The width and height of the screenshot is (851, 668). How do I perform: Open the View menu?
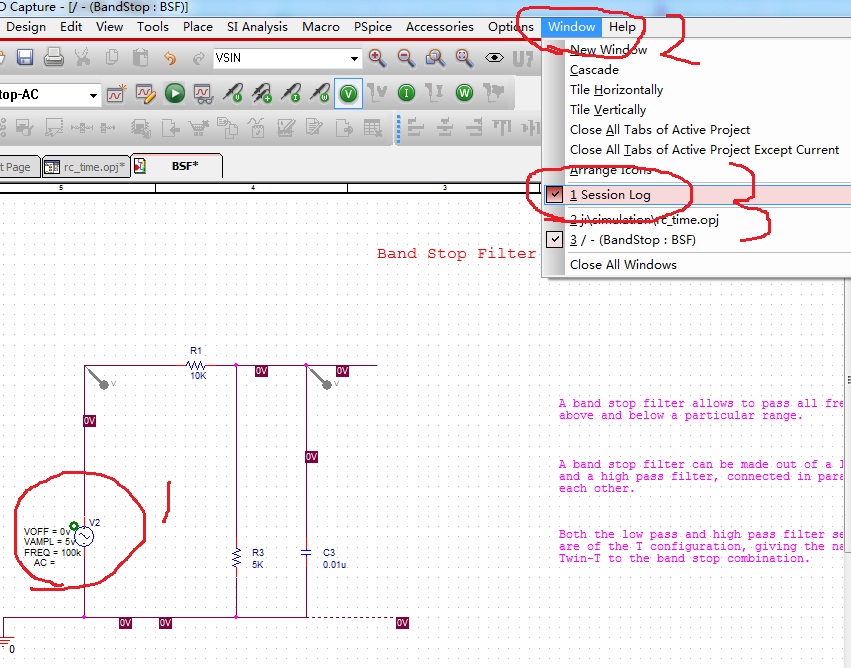pos(110,27)
